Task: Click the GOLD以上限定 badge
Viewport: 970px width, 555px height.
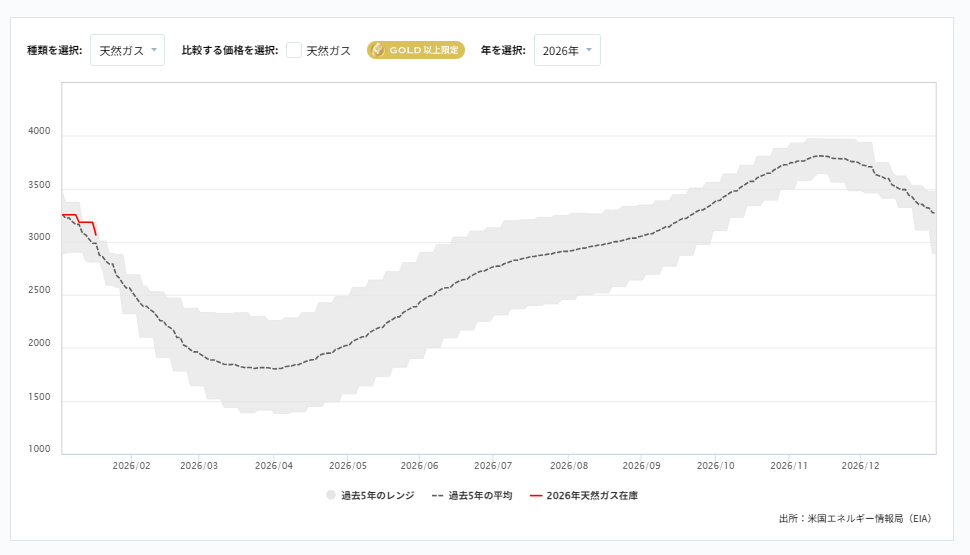Action: point(416,50)
